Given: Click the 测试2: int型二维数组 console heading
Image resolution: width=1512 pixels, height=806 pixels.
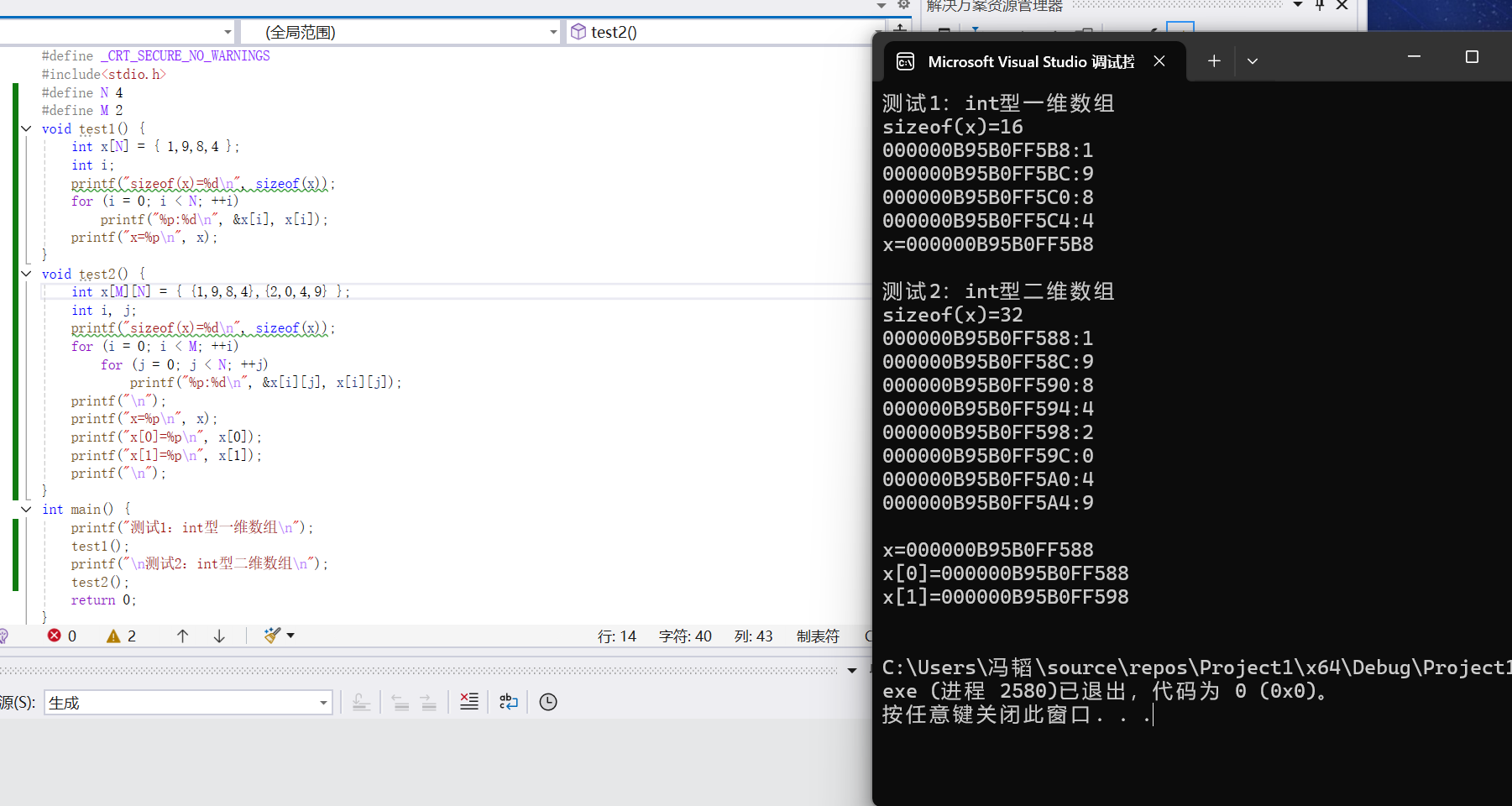Looking at the screenshot, I should 998,291.
